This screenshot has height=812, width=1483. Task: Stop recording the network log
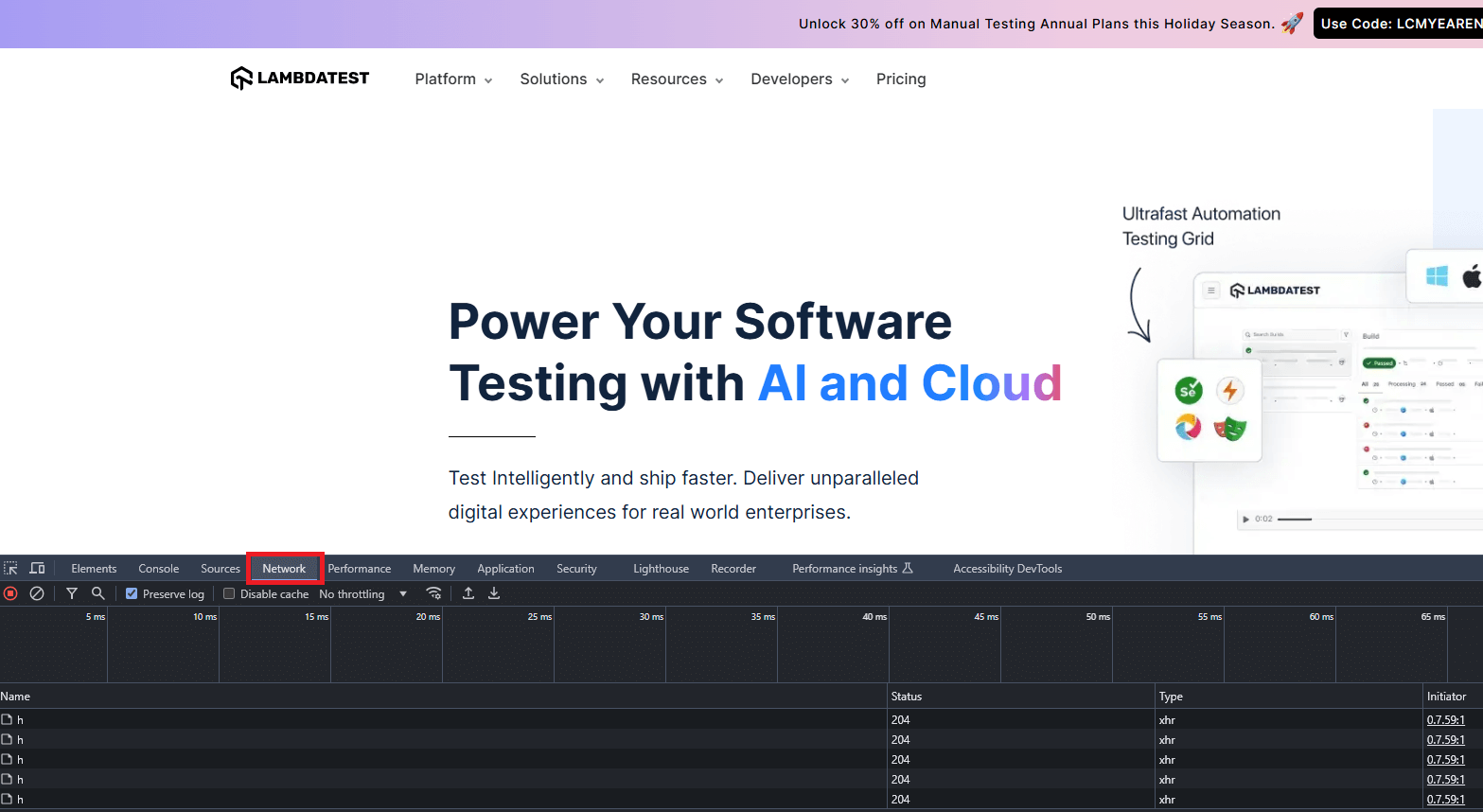(x=11, y=593)
